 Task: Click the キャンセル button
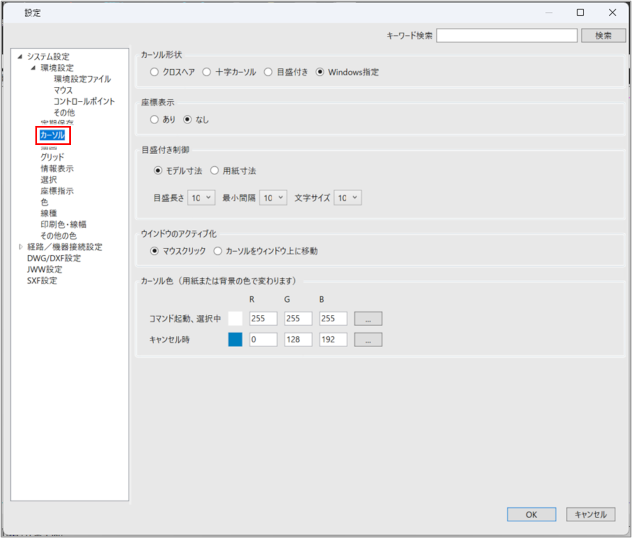pos(590,514)
